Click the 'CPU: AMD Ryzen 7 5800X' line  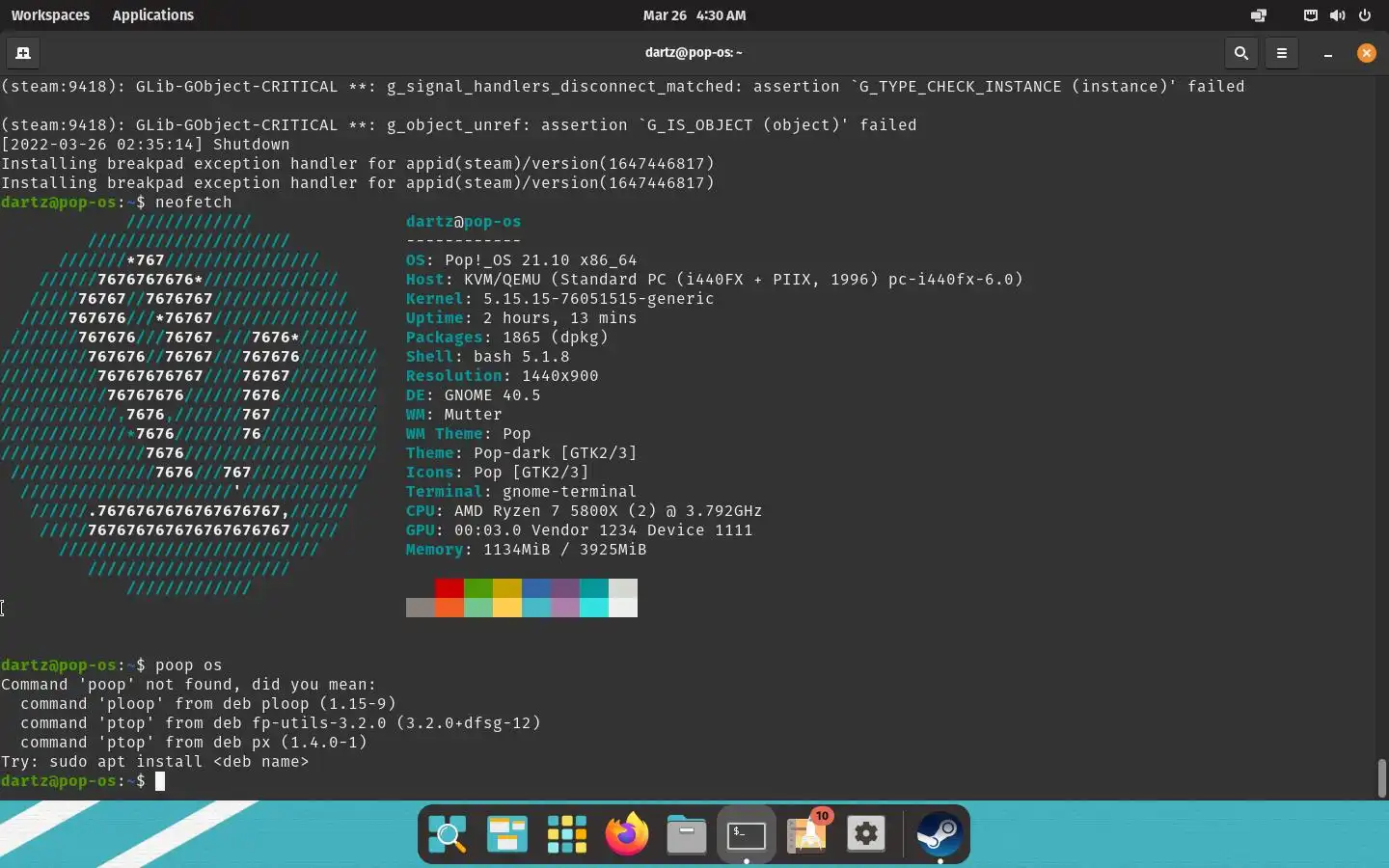point(585,511)
